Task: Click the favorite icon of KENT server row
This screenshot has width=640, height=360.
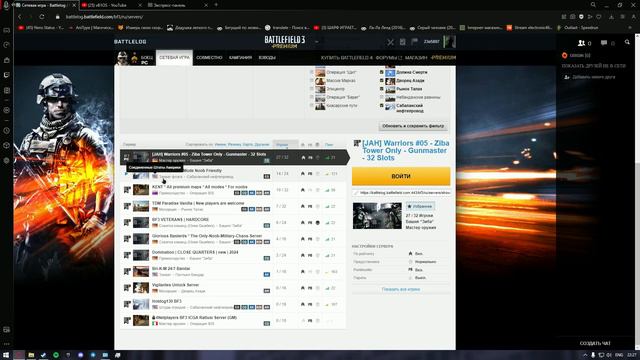Action: [x=127, y=190]
